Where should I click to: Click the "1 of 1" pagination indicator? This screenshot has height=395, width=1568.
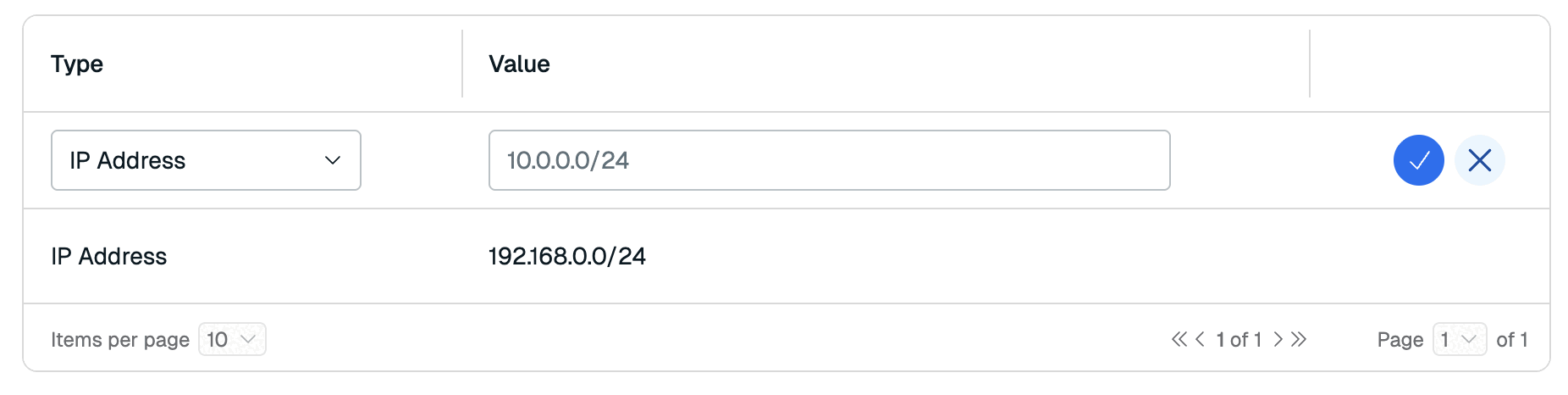point(1239,340)
